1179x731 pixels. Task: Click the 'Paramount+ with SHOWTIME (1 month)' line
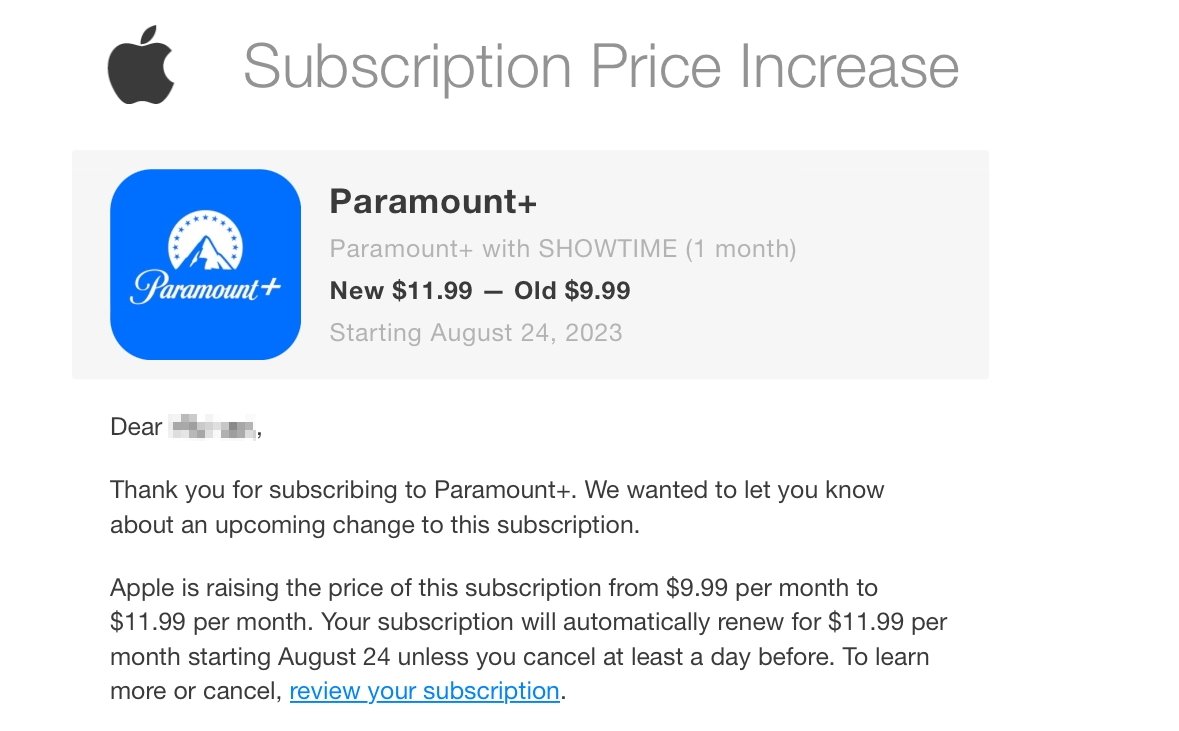pyautogui.click(x=562, y=249)
